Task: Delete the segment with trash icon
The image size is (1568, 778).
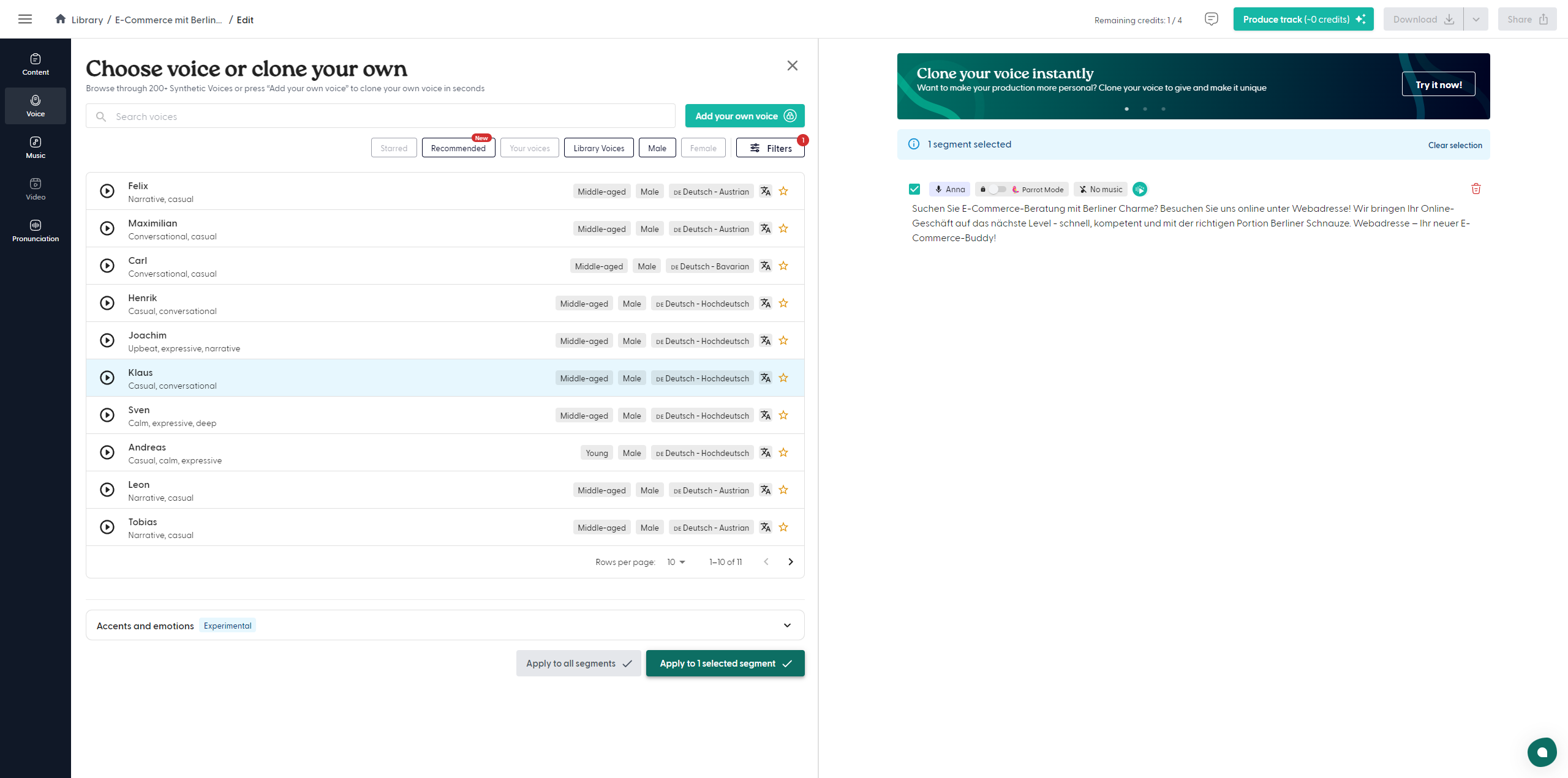Action: pyautogui.click(x=1476, y=189)
